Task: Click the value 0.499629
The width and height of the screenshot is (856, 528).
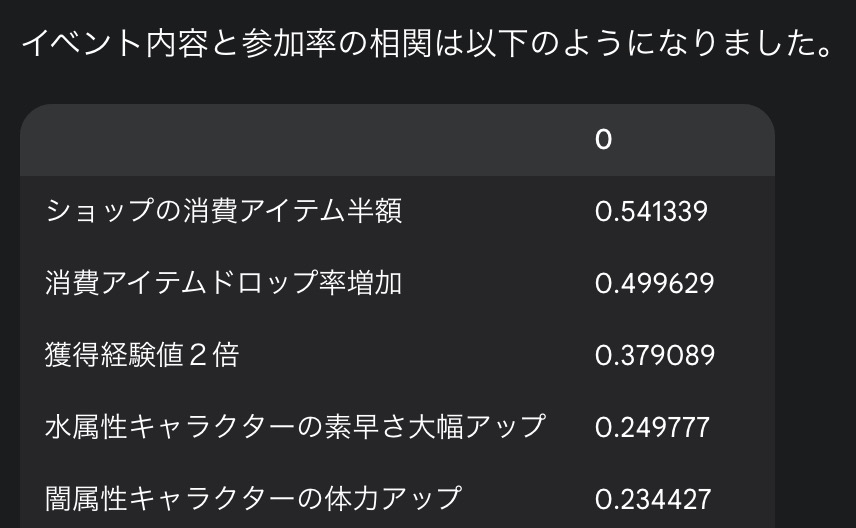Action: (x=655, y=283)
